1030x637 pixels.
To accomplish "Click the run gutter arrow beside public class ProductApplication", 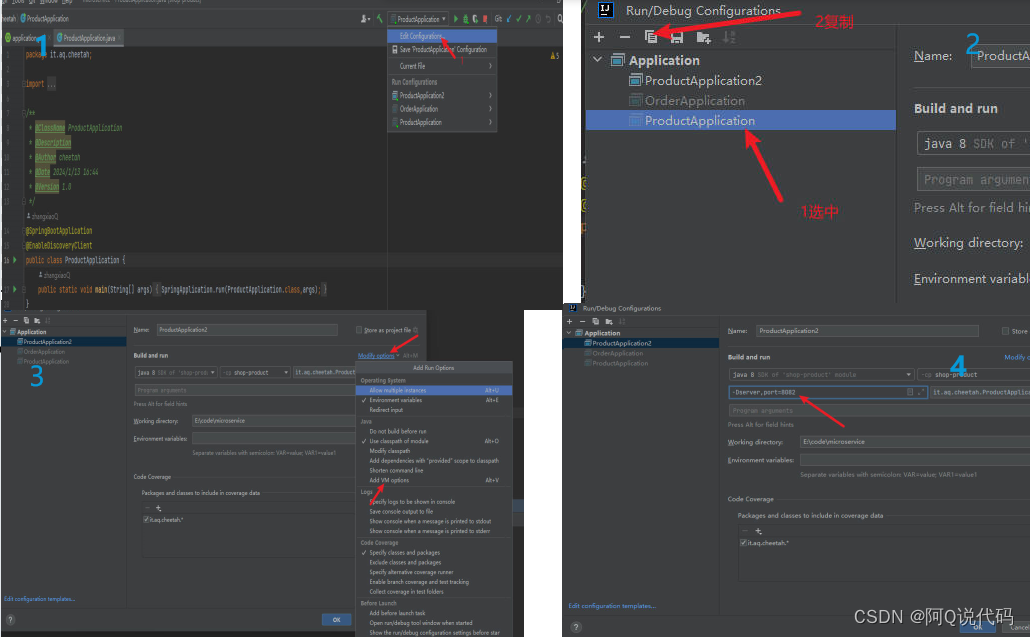I will click(14, 260).
